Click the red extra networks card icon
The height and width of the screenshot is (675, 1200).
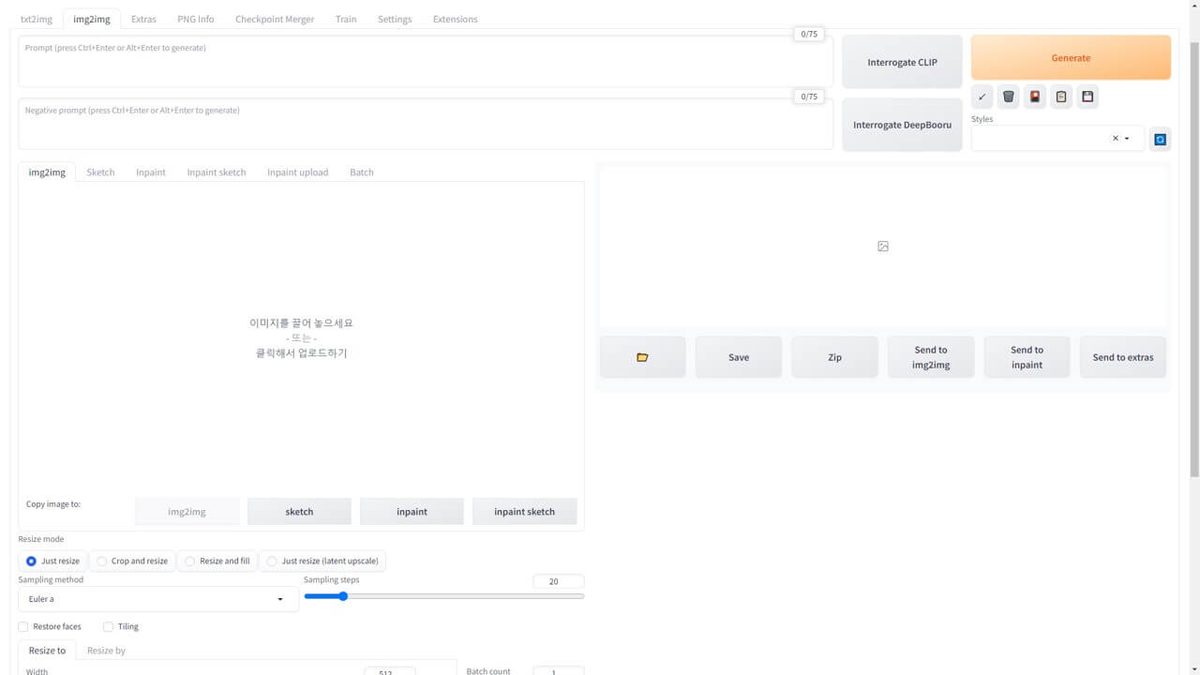1034,97
